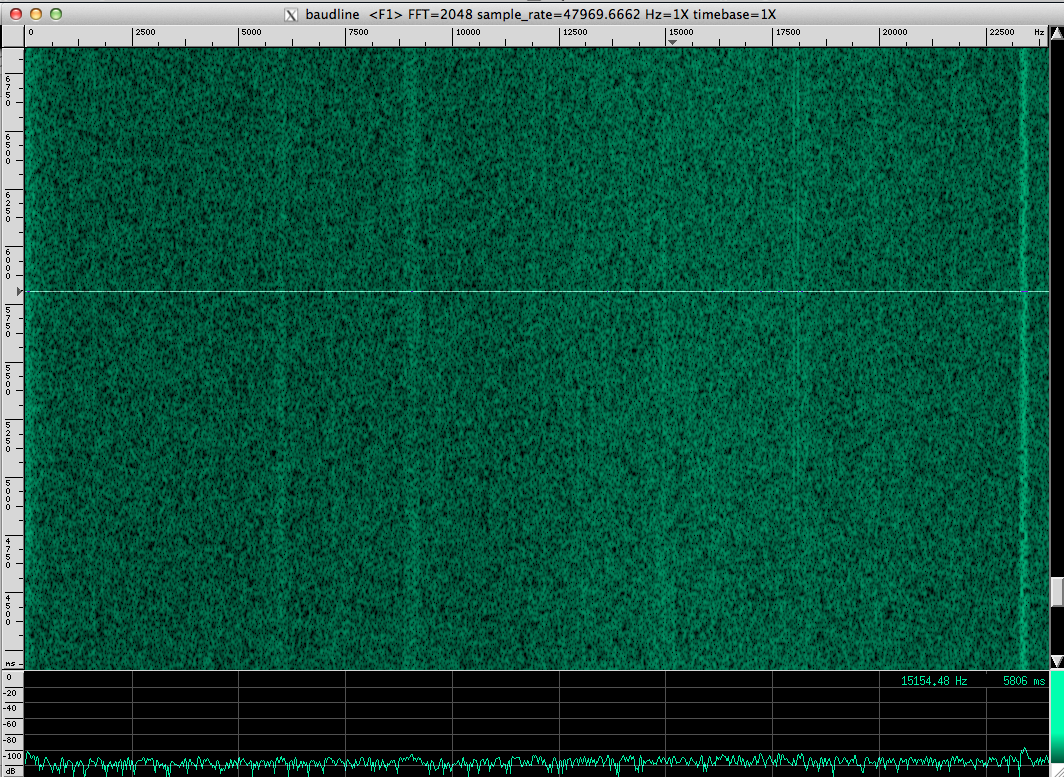
Task: Click the ms unit label on time ruler
Action: coord(10,663)
